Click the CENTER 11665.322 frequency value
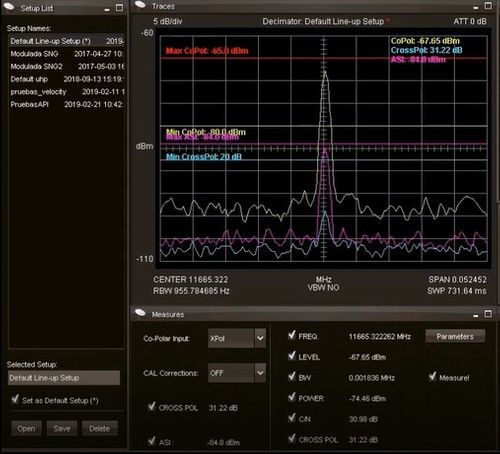The image size is (500, 454). (x=191, y=280)
